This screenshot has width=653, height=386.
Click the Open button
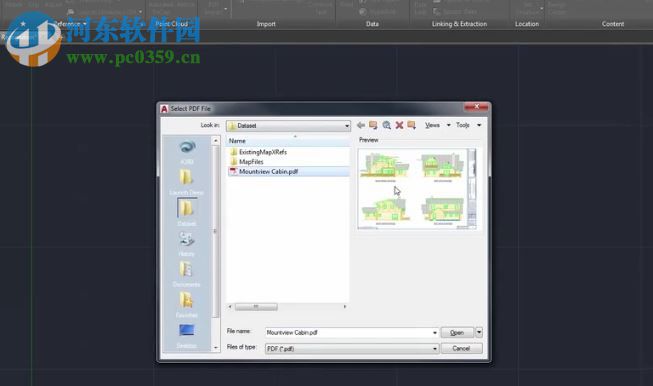click(457, 332)
